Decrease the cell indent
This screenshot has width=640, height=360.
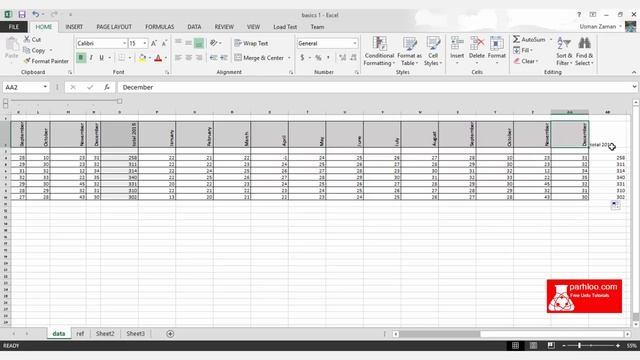coord(213,58)
